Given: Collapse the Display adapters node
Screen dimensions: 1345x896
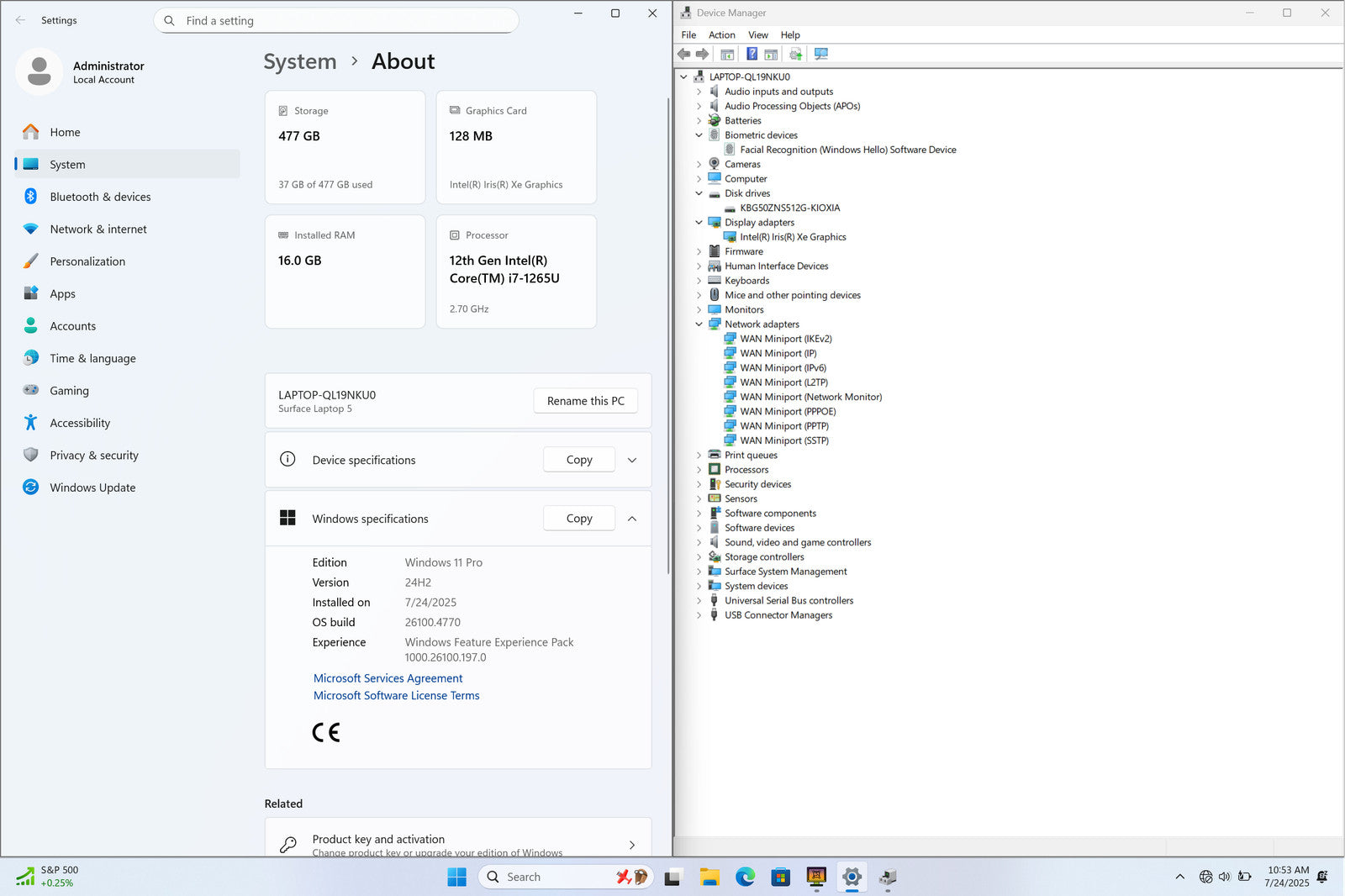Looking at the screenshot, I should (699, 223).
